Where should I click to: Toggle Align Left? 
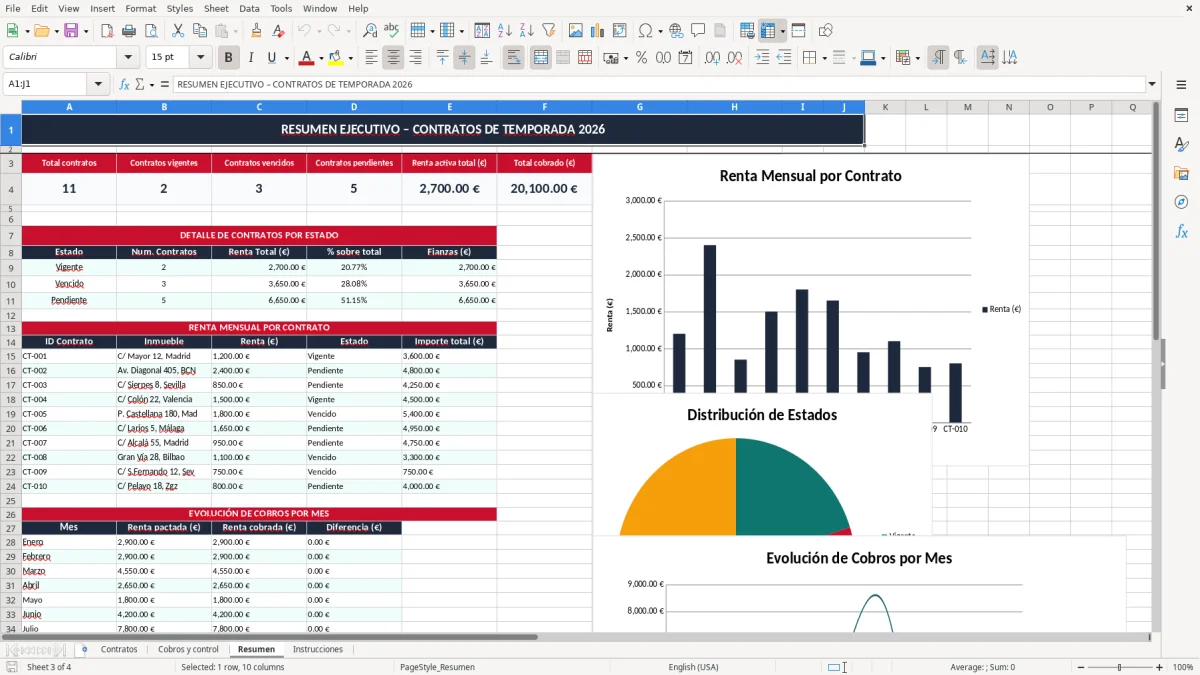point(372,58)
